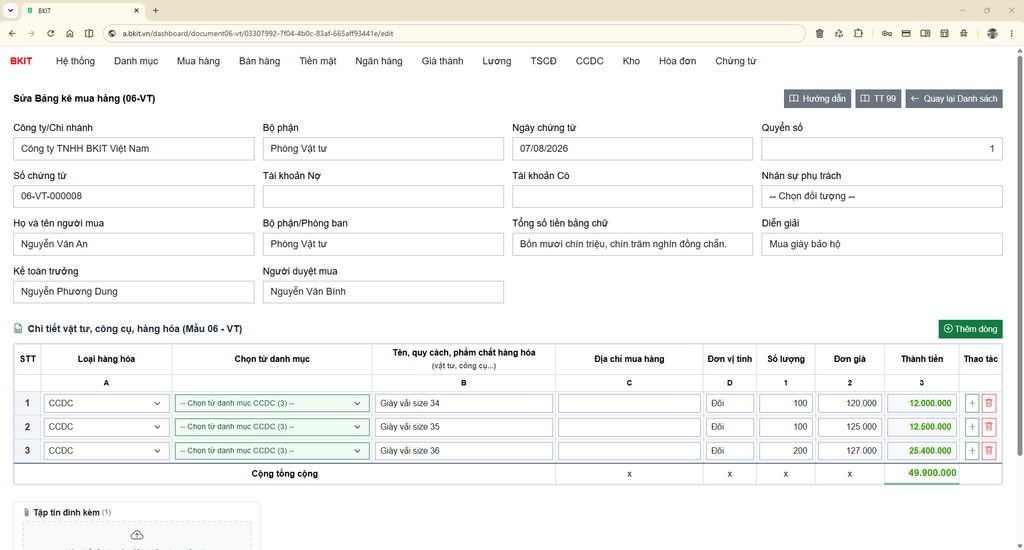Add a row after Giày vải size 36
Viewport: 1024px width, 550px height.
pyautogui.click(x=972, y=451)
